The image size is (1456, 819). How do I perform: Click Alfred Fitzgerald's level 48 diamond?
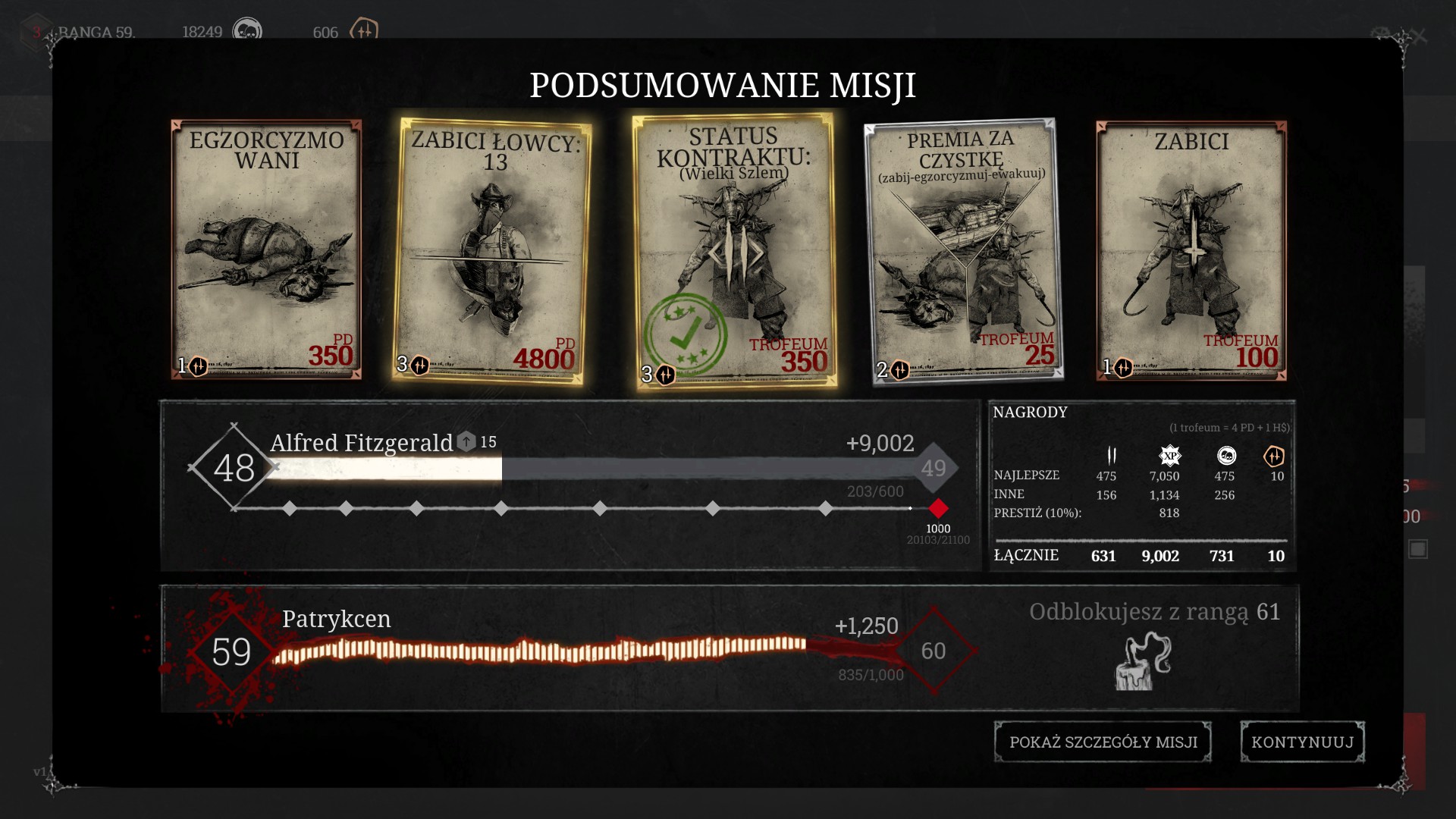coord(234,467)
